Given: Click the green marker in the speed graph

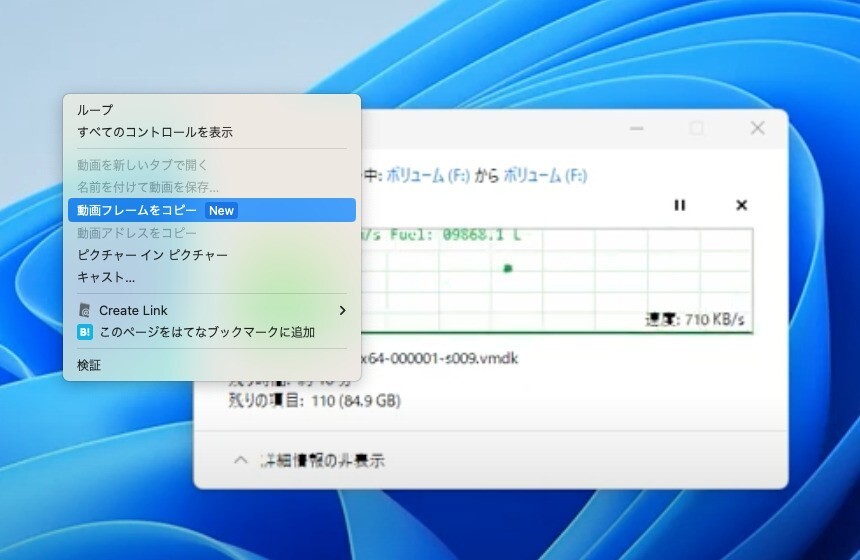Looking at the screenshot, I should click(508, 268).
